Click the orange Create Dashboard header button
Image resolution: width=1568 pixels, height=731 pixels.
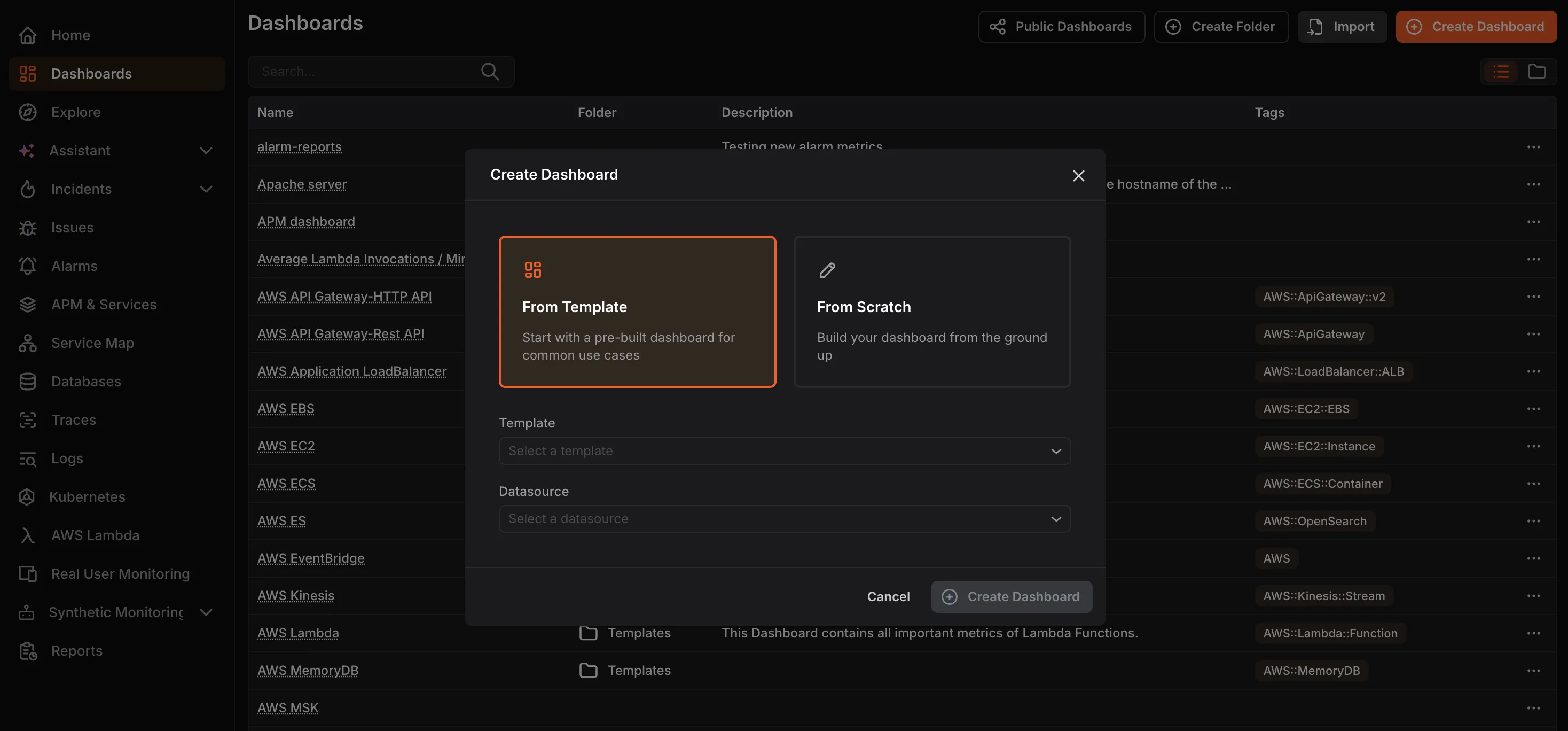[x=1476, y=26]
